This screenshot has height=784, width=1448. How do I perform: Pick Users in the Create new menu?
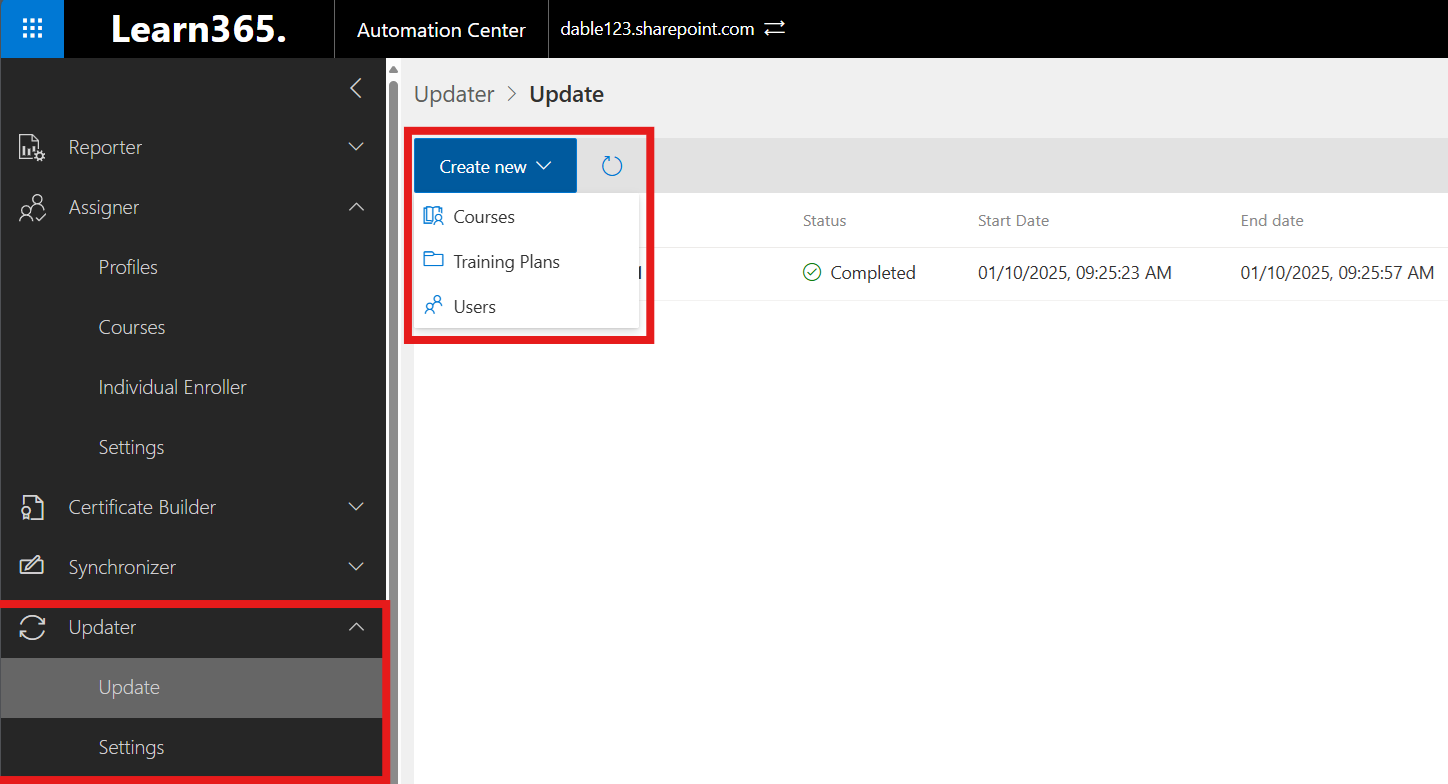coord(474,307)
